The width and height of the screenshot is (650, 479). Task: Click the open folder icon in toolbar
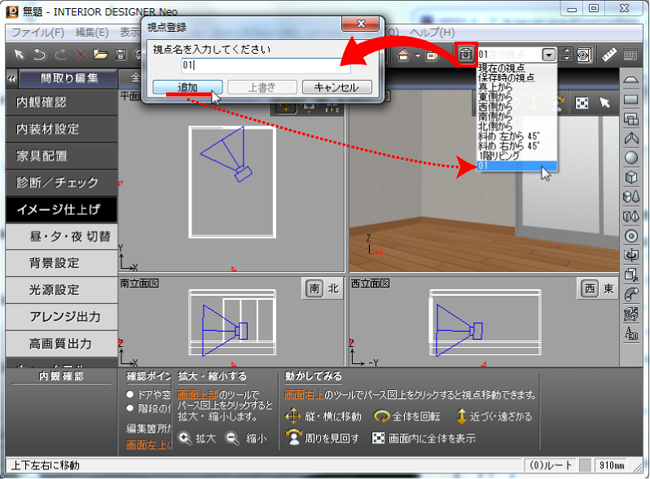(101, 54)
